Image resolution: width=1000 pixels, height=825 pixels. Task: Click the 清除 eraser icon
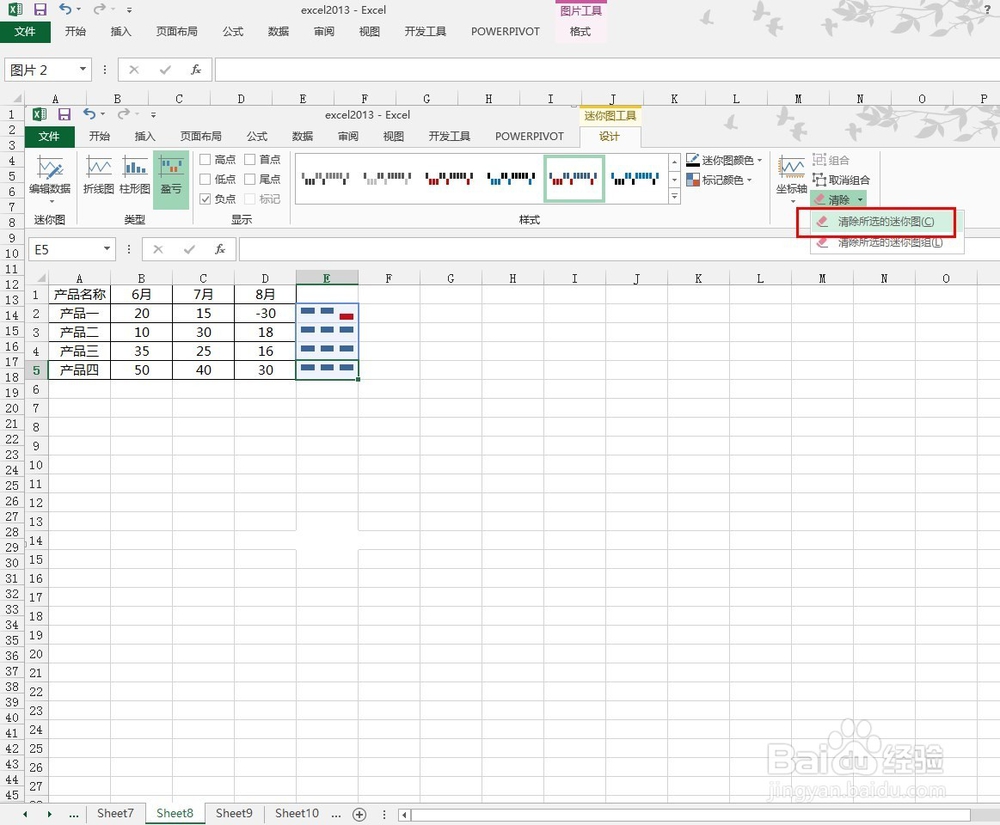tap(820, 199)
